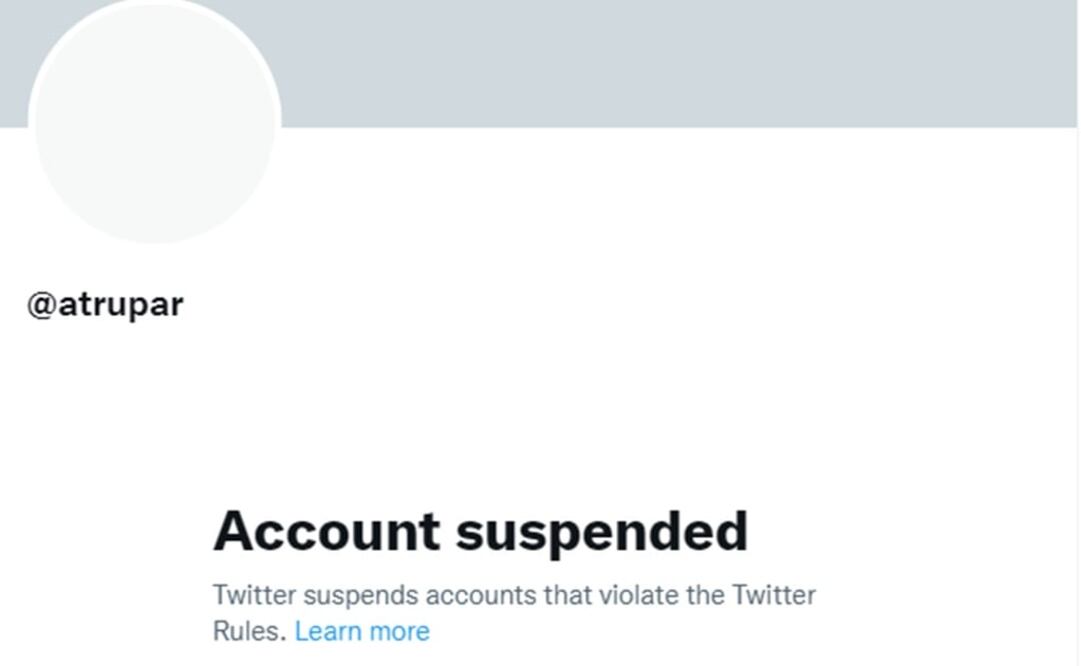Image resolution: width=1081 pixels, height=666 pixels.
Task: Click the word accounts in the description
Action: point(481,595)
